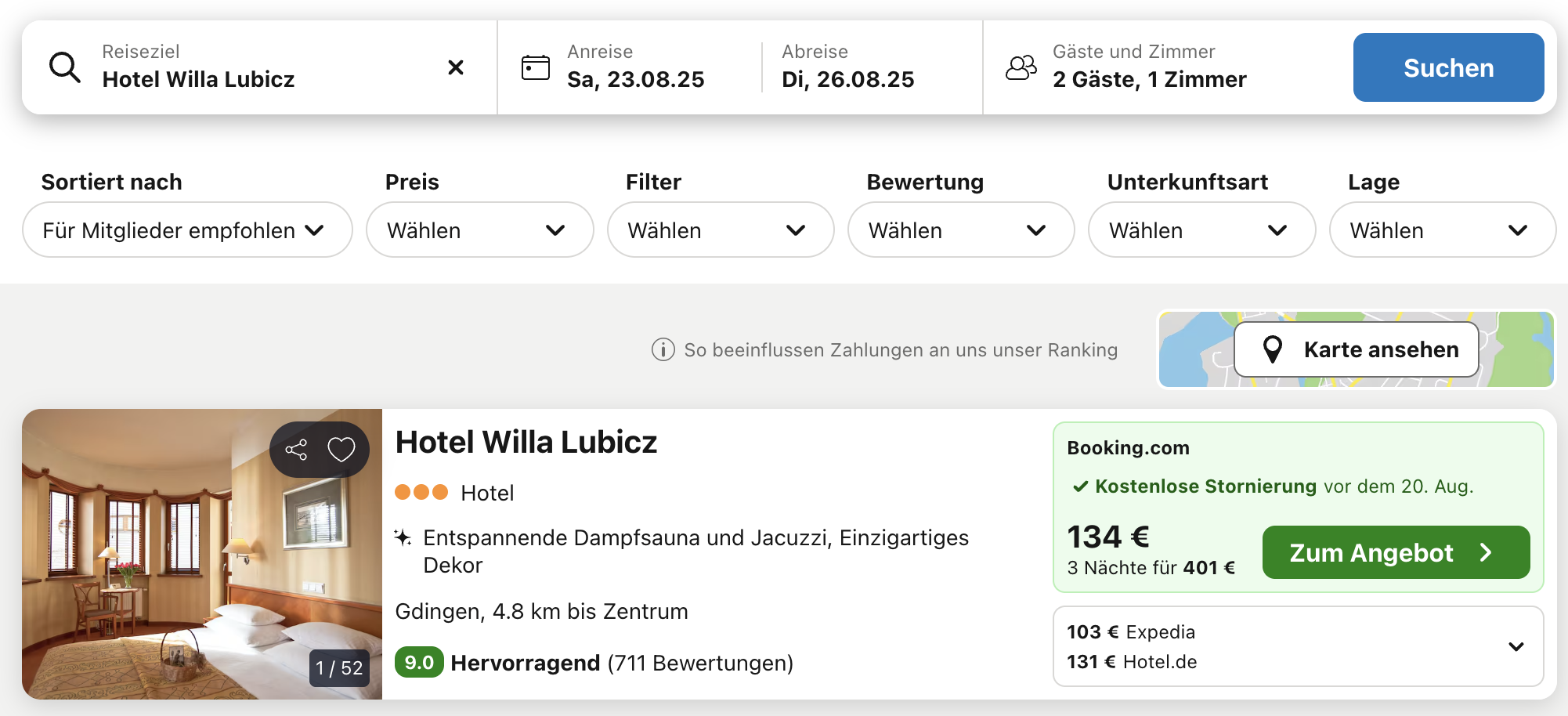Click the sparkle highlights icon

pyautogui.click(x=403, y=538)
